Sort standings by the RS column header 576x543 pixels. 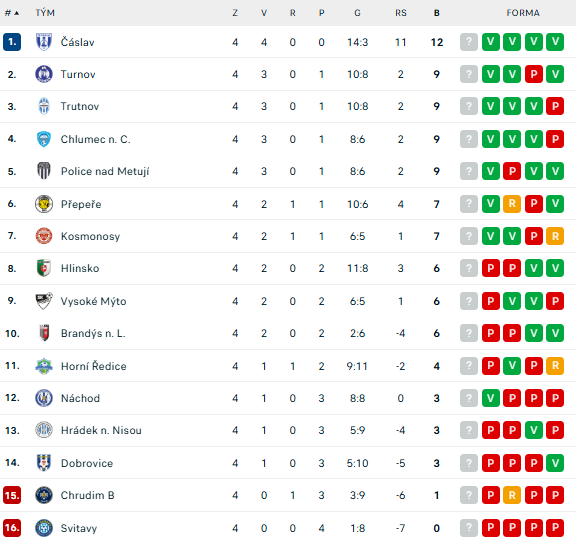point(401,13)
